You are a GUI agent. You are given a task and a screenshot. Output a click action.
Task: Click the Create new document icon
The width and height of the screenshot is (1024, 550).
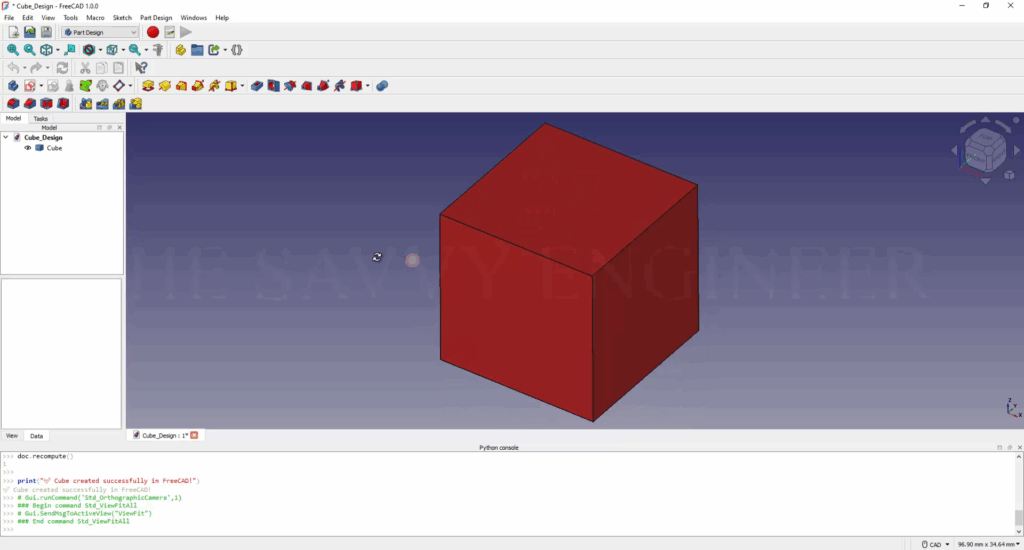[13, 32]
